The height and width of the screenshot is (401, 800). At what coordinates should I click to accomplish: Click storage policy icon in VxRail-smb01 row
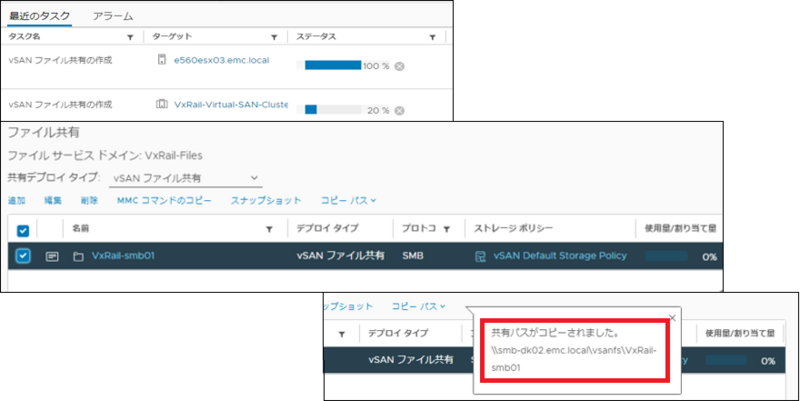[x=480, y=257]
